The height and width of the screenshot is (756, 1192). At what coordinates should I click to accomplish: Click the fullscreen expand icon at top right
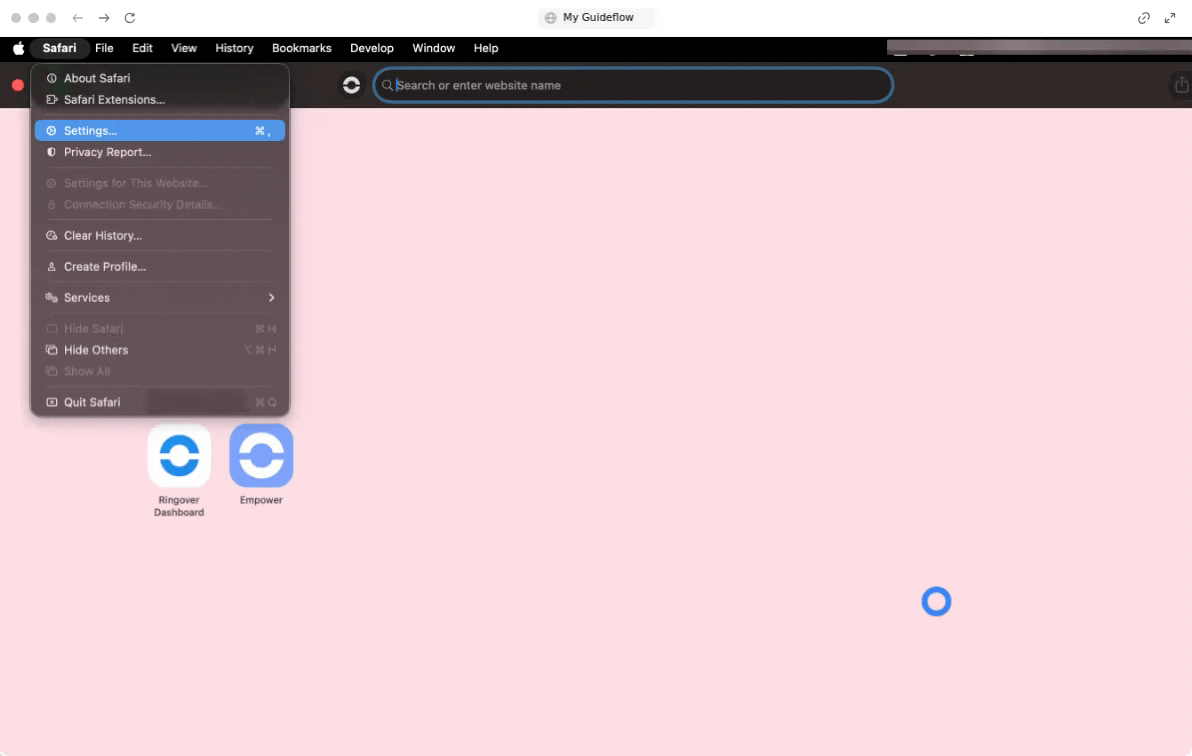click(x=1170, y=18)
